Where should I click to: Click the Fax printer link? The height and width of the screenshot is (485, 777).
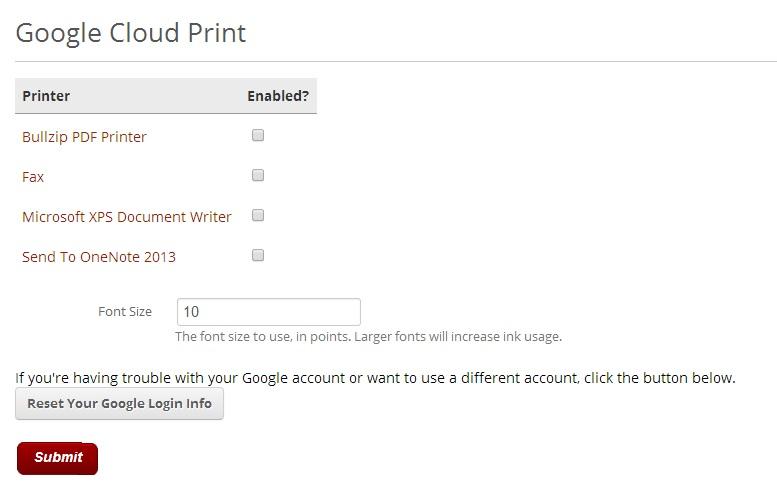(33, 177)
